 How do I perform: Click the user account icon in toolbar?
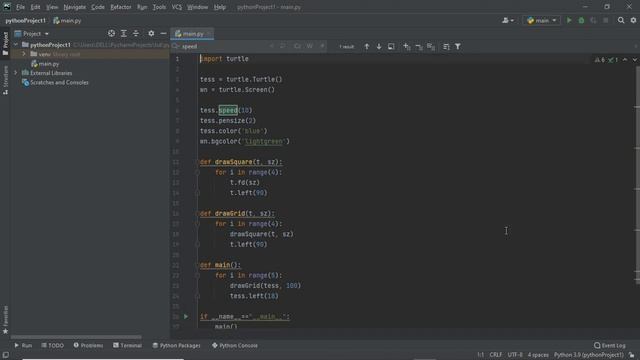(x=508, y=20)
